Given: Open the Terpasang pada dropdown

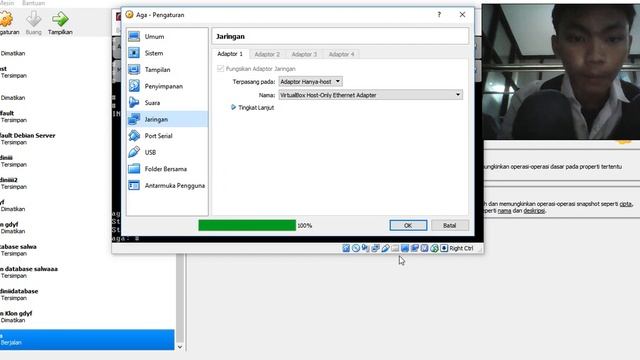Looking at the screenshot, I should click(311, 82).
